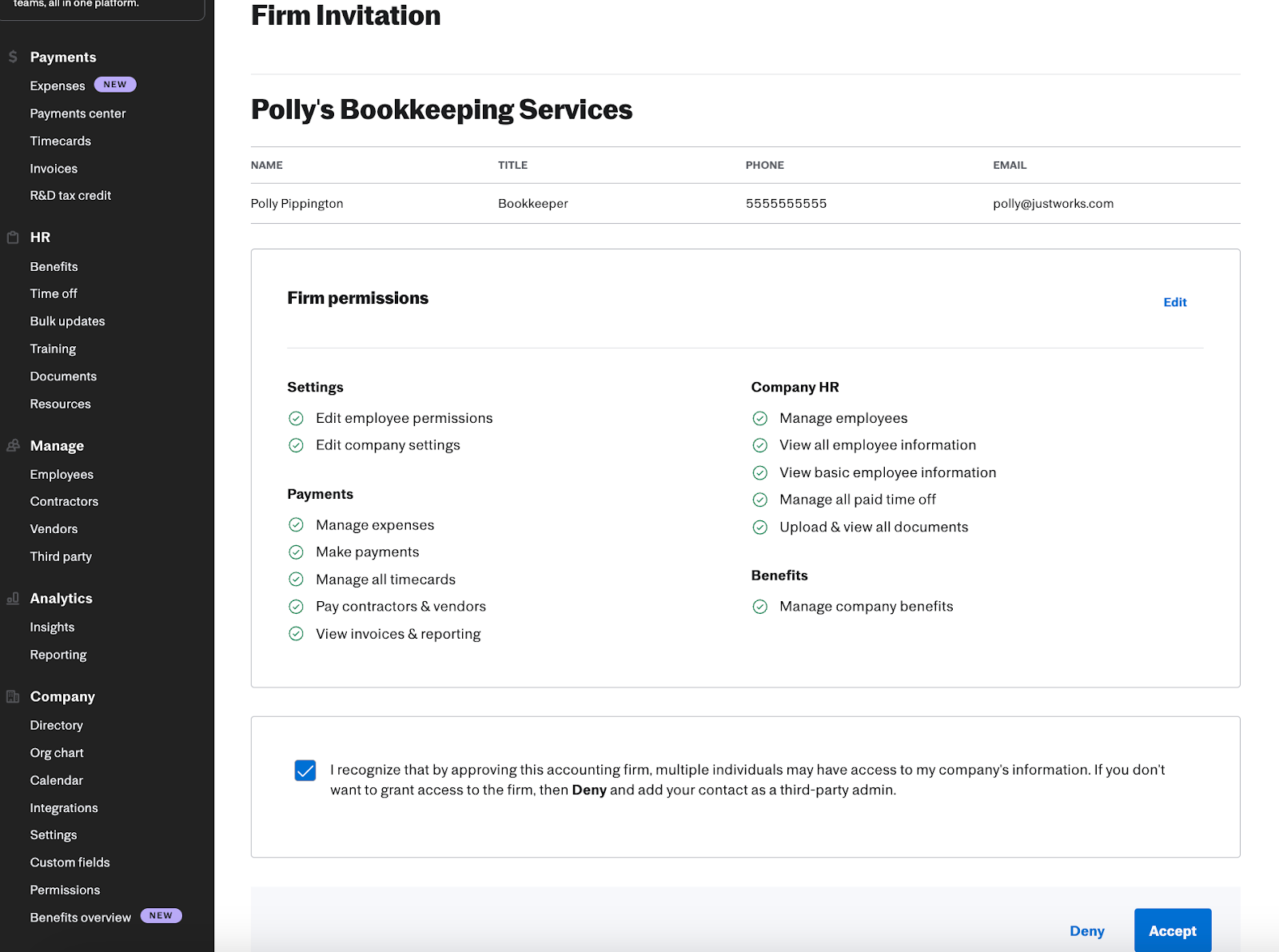Click checkmark icon beside Manage company benefits
Screen dimensions: 1279x952
[x=759, y=607]
